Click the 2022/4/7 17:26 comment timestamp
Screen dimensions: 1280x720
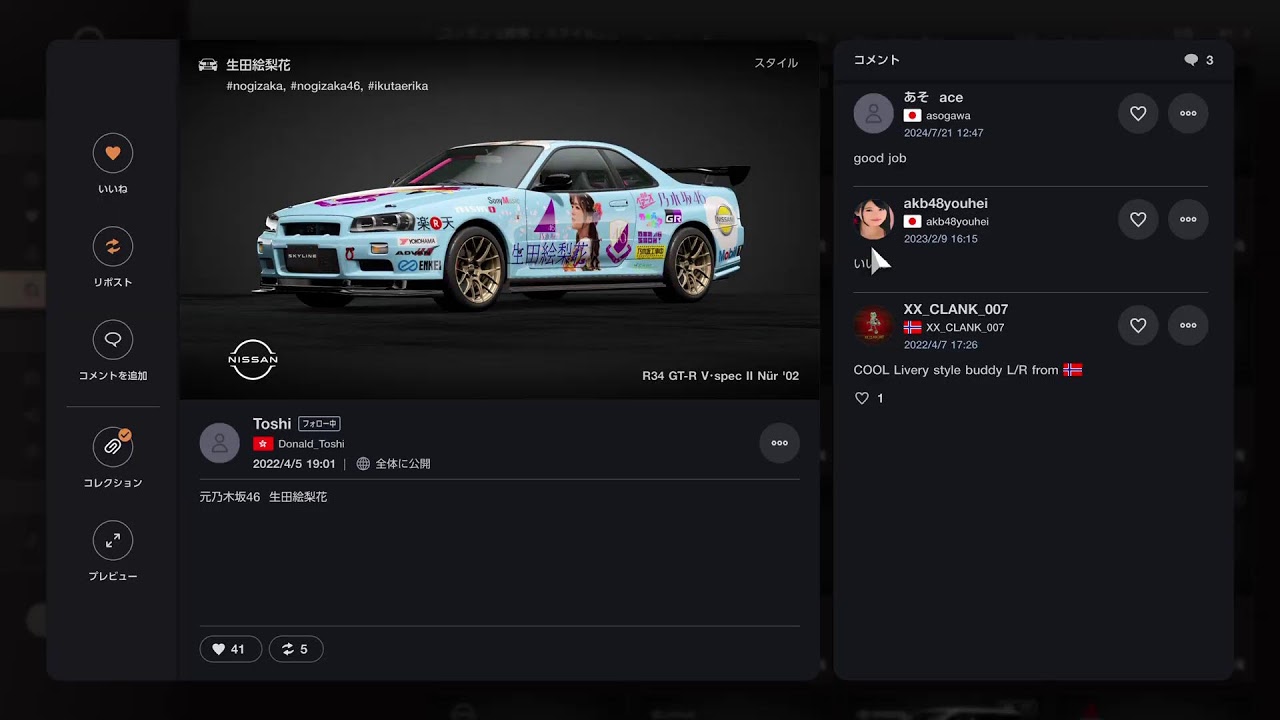[940, 345]
